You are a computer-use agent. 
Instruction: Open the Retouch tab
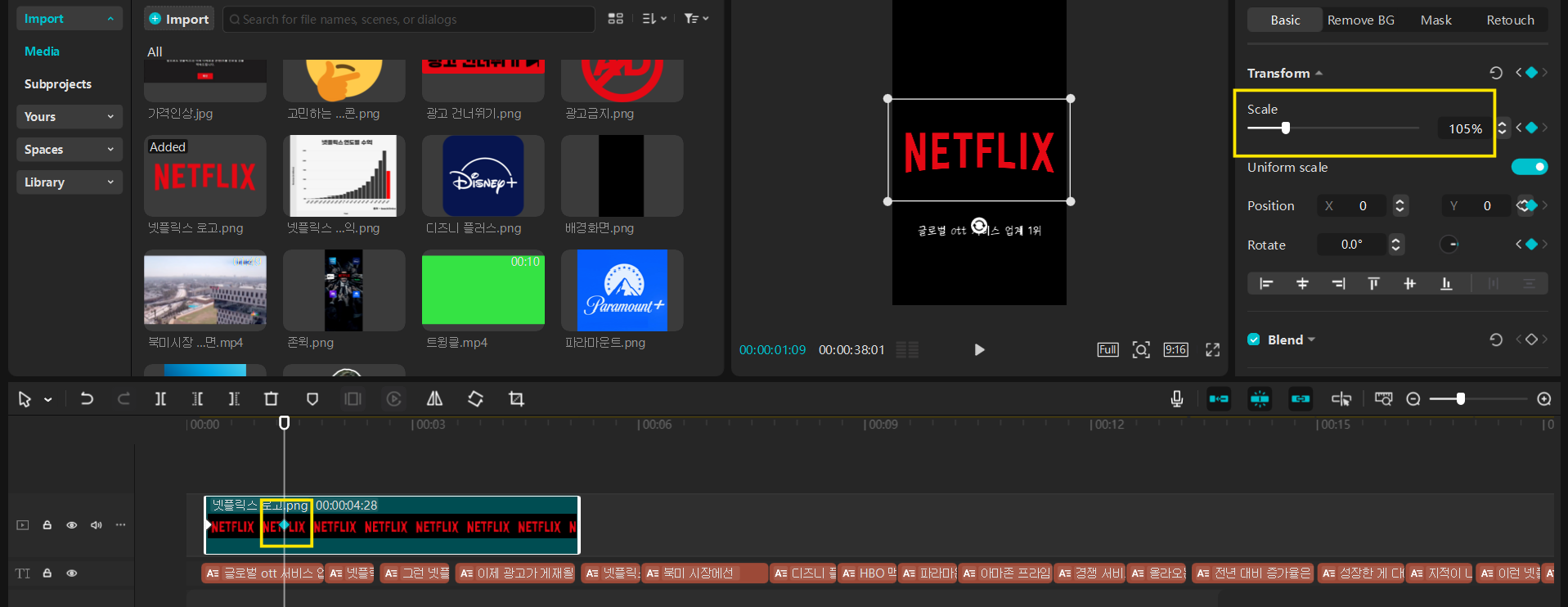point(1510,20)
